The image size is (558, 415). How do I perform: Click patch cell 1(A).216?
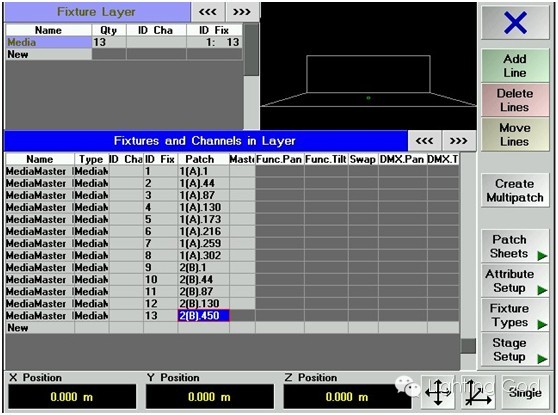(x=204, y=232)
